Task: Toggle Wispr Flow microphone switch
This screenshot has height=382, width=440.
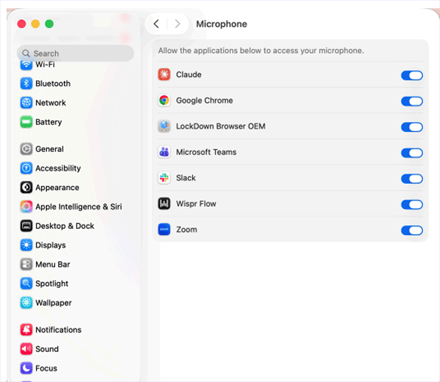Action: (x=412, y=205)
